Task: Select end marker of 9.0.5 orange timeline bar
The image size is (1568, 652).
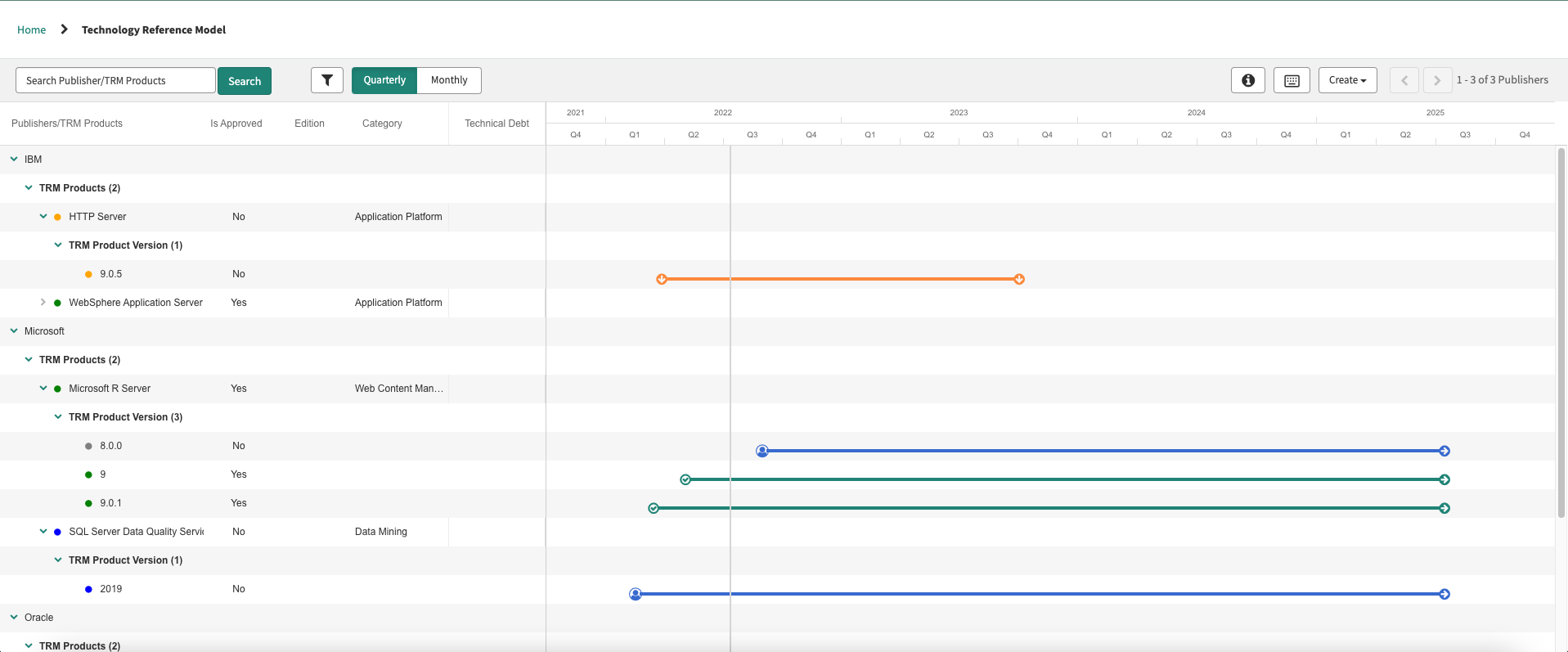Action: coord(1019,279)
